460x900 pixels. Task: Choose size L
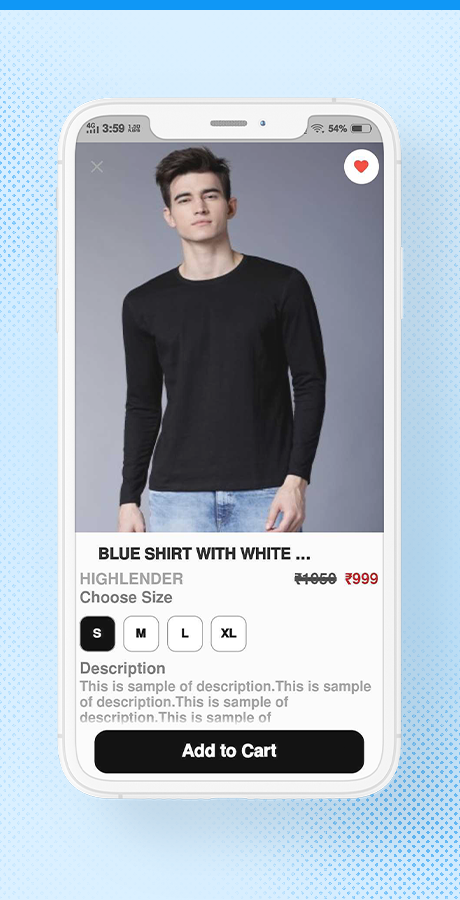point(185,634)
